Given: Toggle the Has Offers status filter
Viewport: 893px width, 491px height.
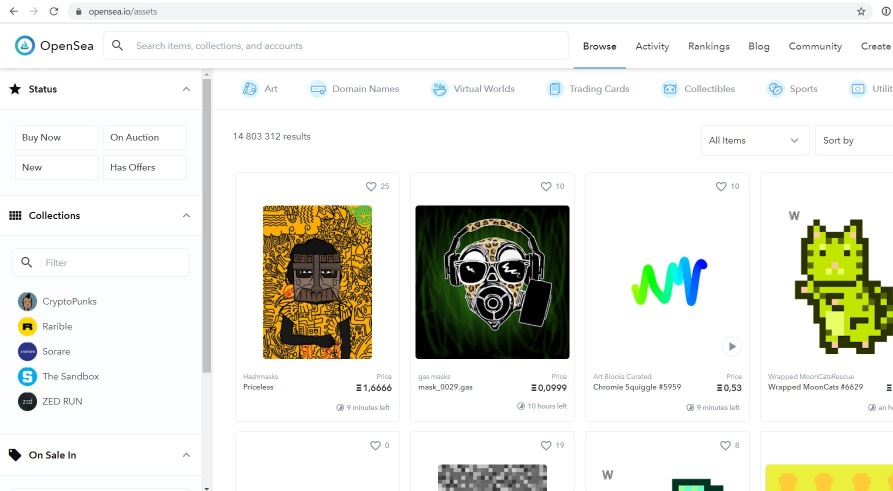Looking at the screenshot, I should [145, 167].
